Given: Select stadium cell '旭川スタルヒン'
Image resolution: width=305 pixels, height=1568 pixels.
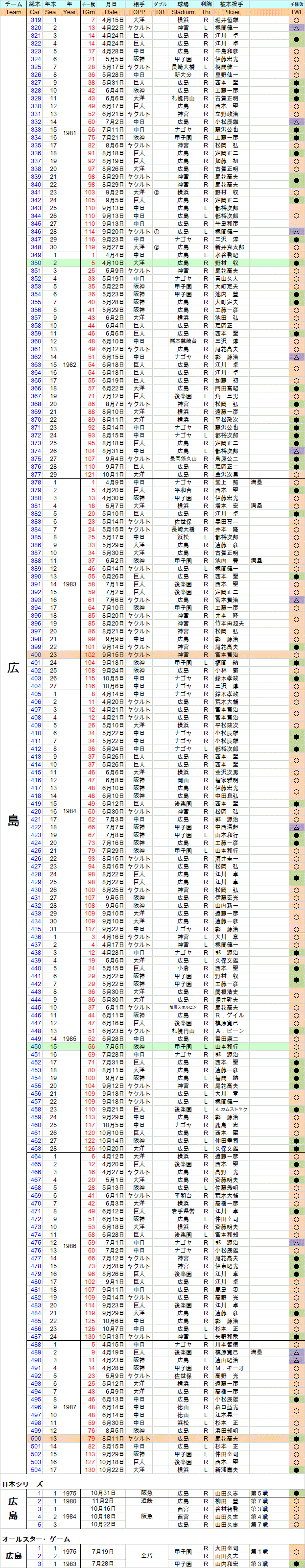Looking at the screenshot, I should coord(183,1008).
